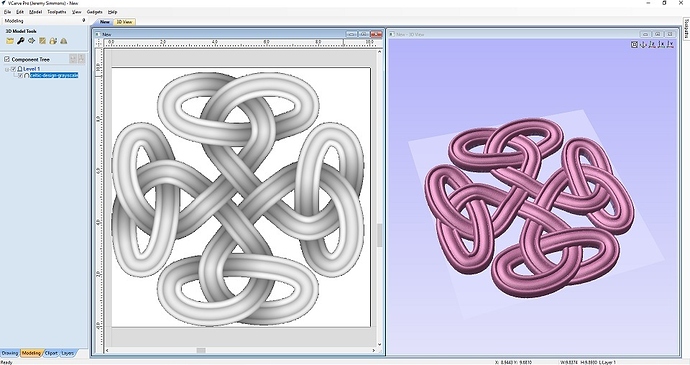Click the padlock icon in 3D Model Tools
690x365 pixels.
[53, 41]
